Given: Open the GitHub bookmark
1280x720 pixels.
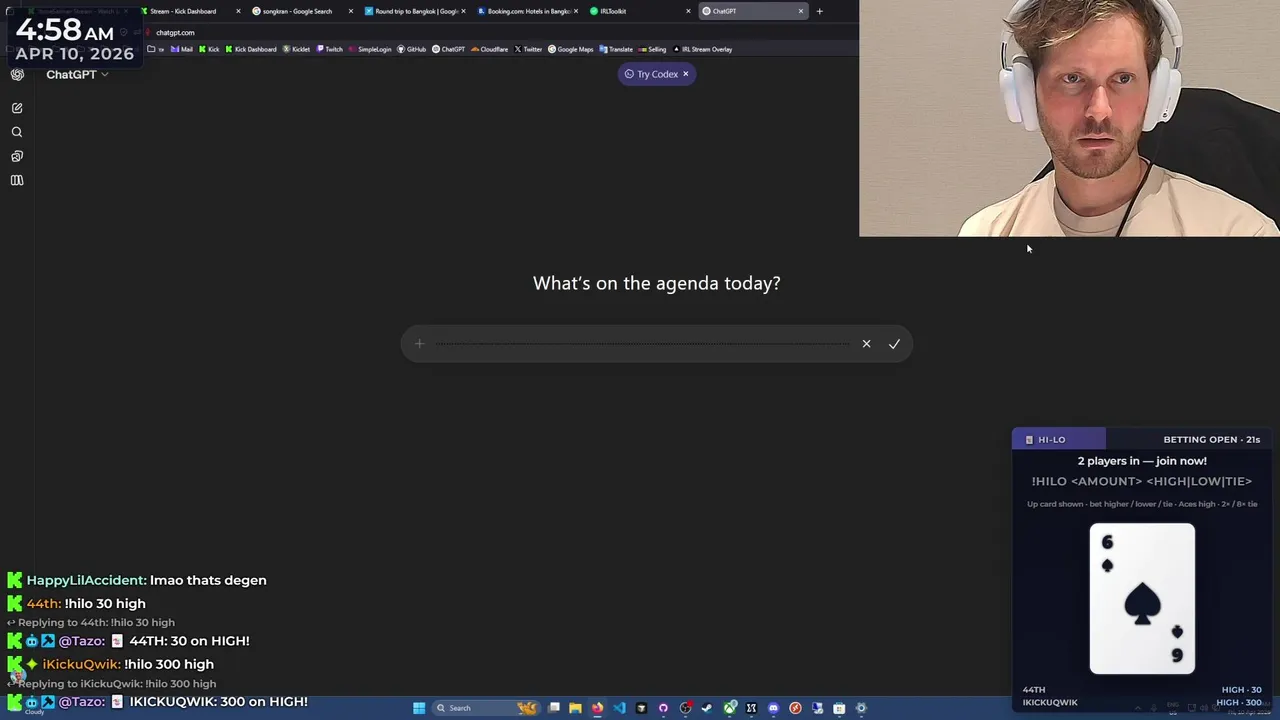Looking at the screenshot, I should (x=411, y=49).
